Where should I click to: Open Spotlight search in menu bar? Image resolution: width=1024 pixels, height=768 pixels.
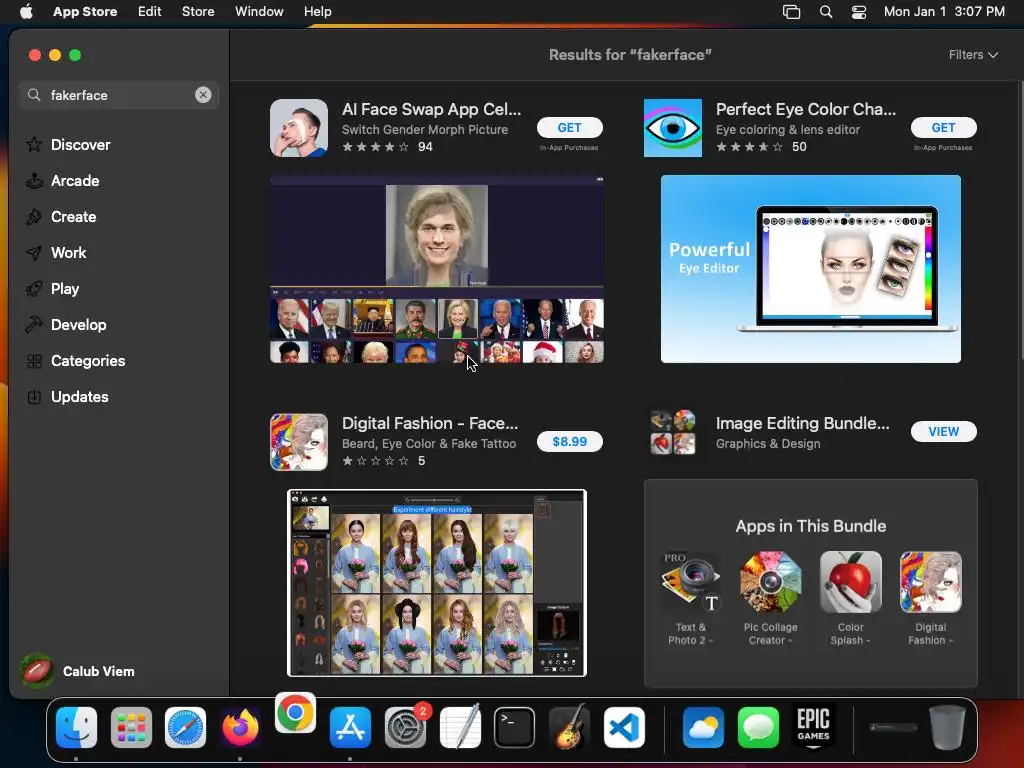825,11
